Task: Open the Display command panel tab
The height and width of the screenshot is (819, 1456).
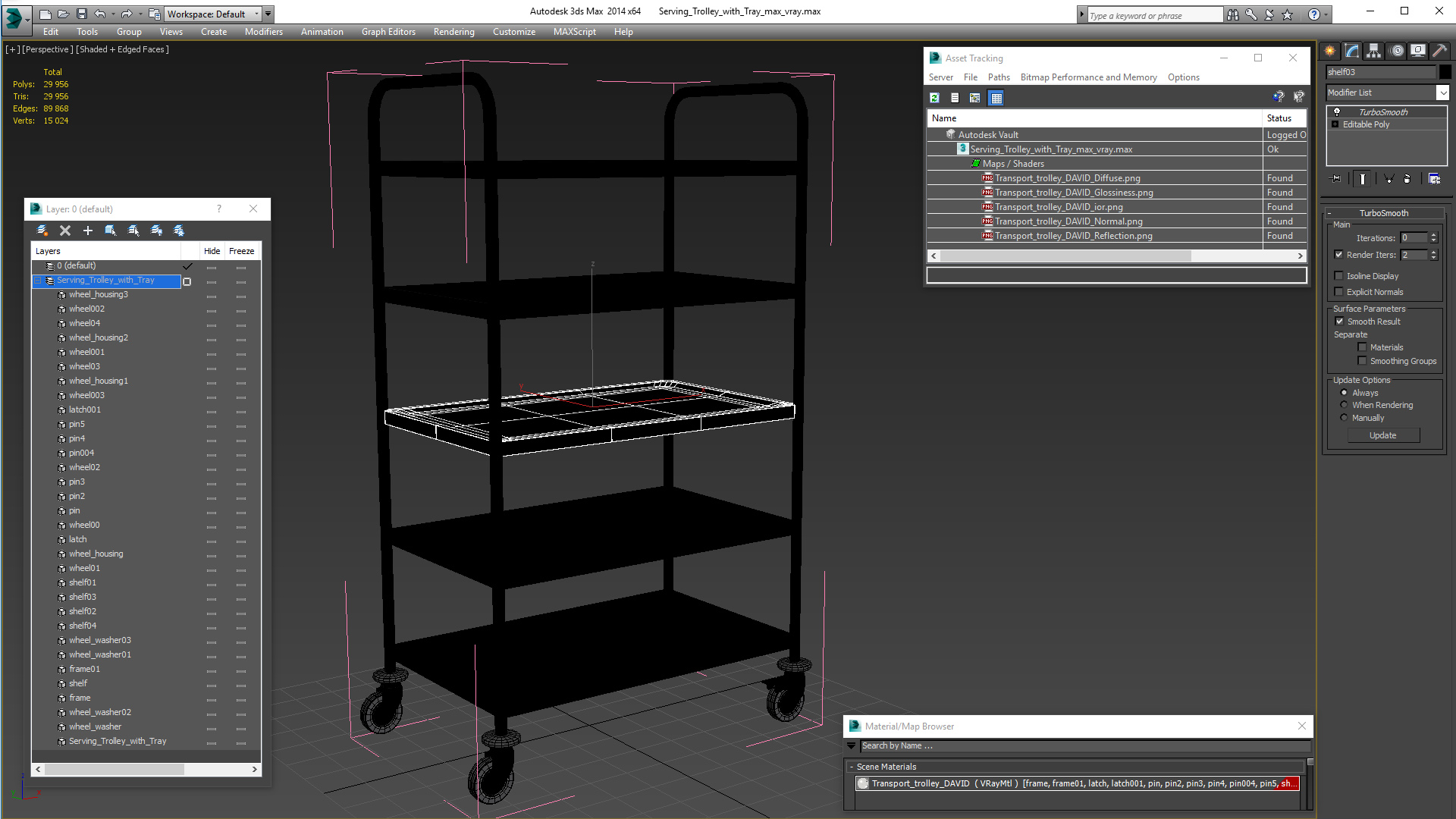Action: click(1417, 51)
